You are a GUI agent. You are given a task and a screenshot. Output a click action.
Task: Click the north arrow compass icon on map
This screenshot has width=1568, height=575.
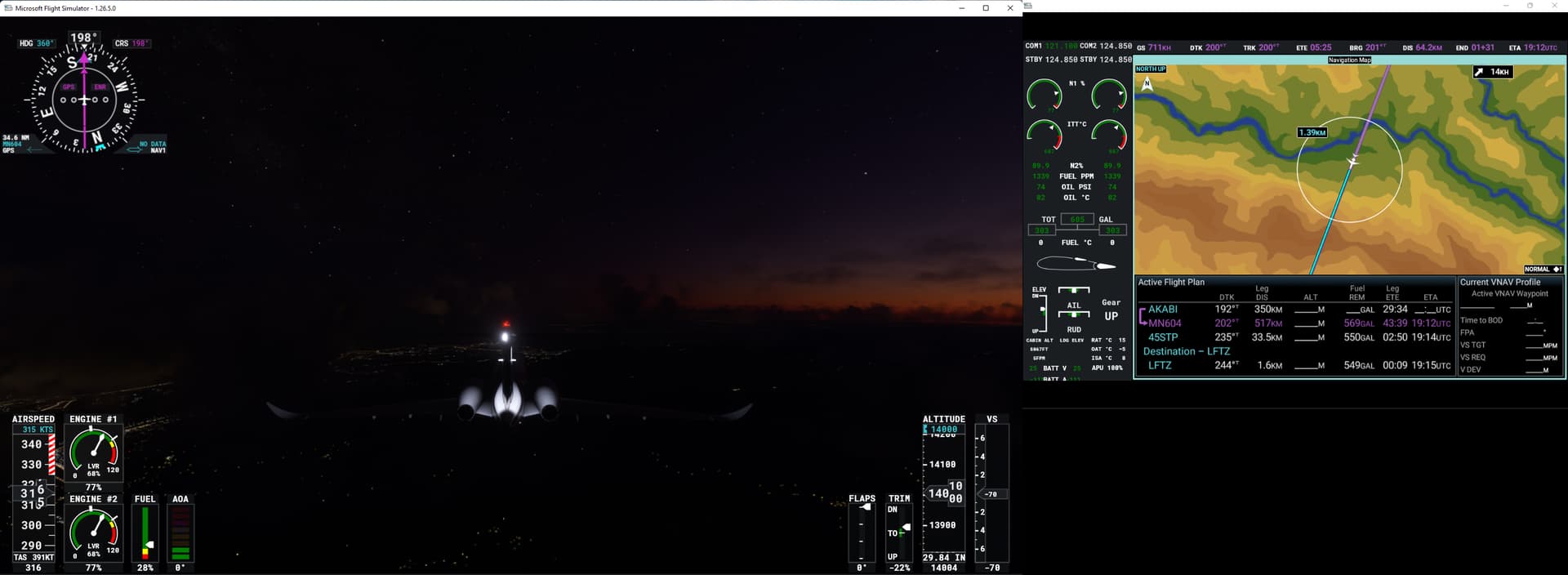[1147, 83]
